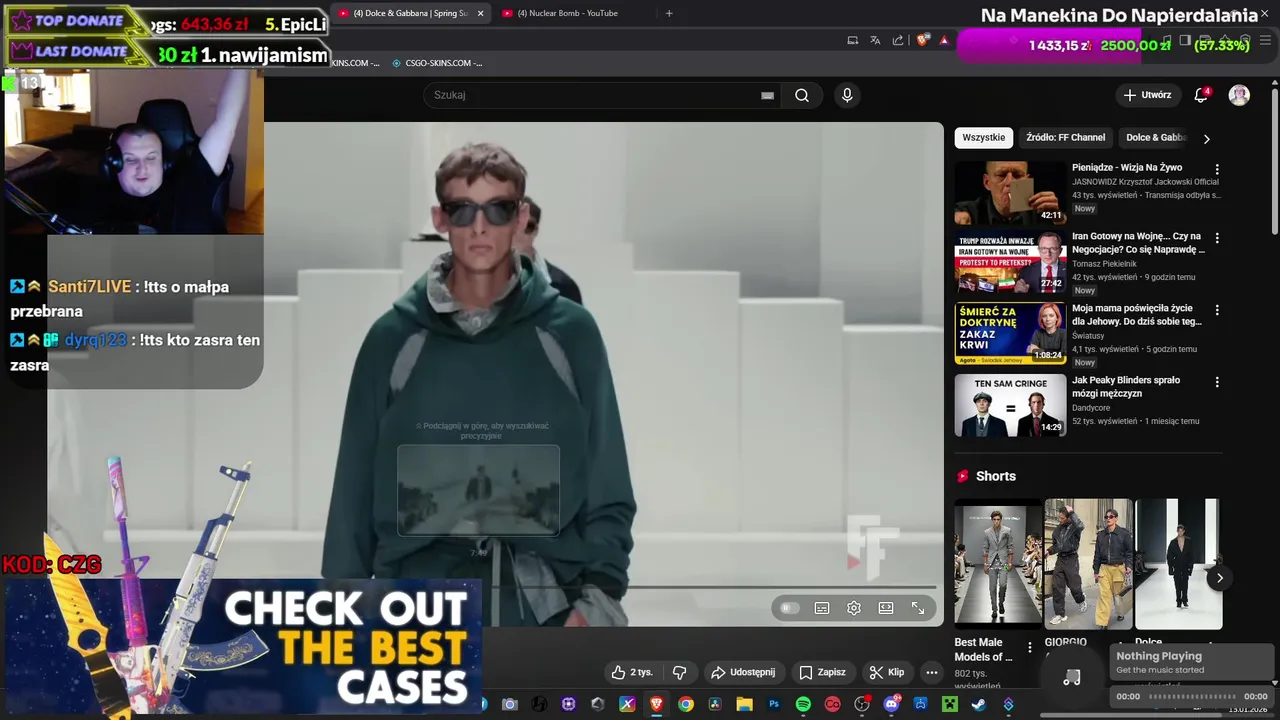
Task: Open a new browser tab with plus
Action: [669, 13]
